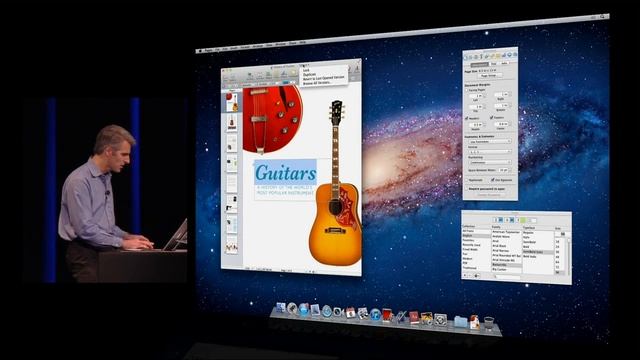Select font size 48 in size list
Viewport: 640px width, 360px height.
pyautogui.click(x=558, y=257)
